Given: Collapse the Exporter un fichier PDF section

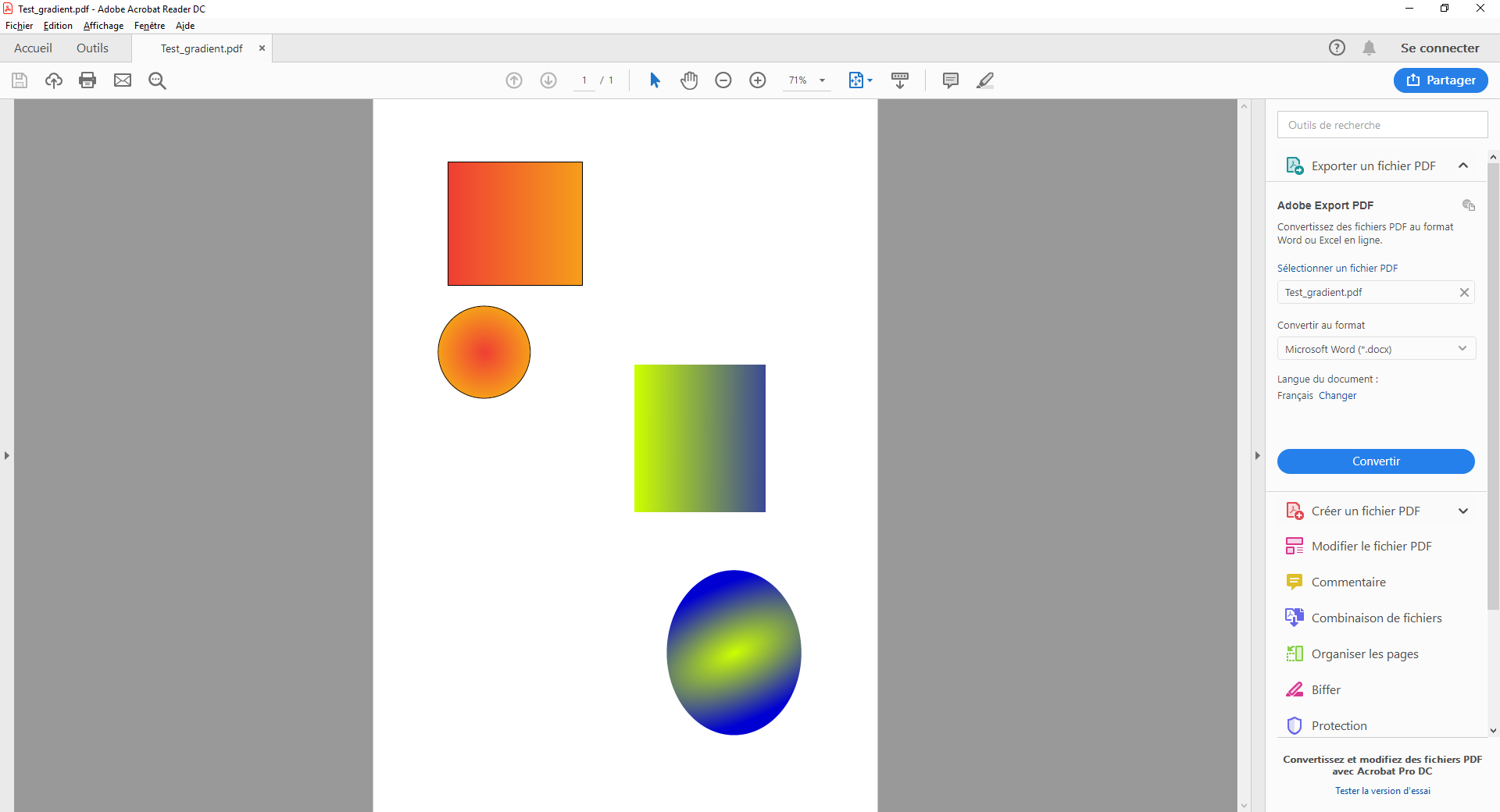Looking at the screenshot, I should 1462,166.
